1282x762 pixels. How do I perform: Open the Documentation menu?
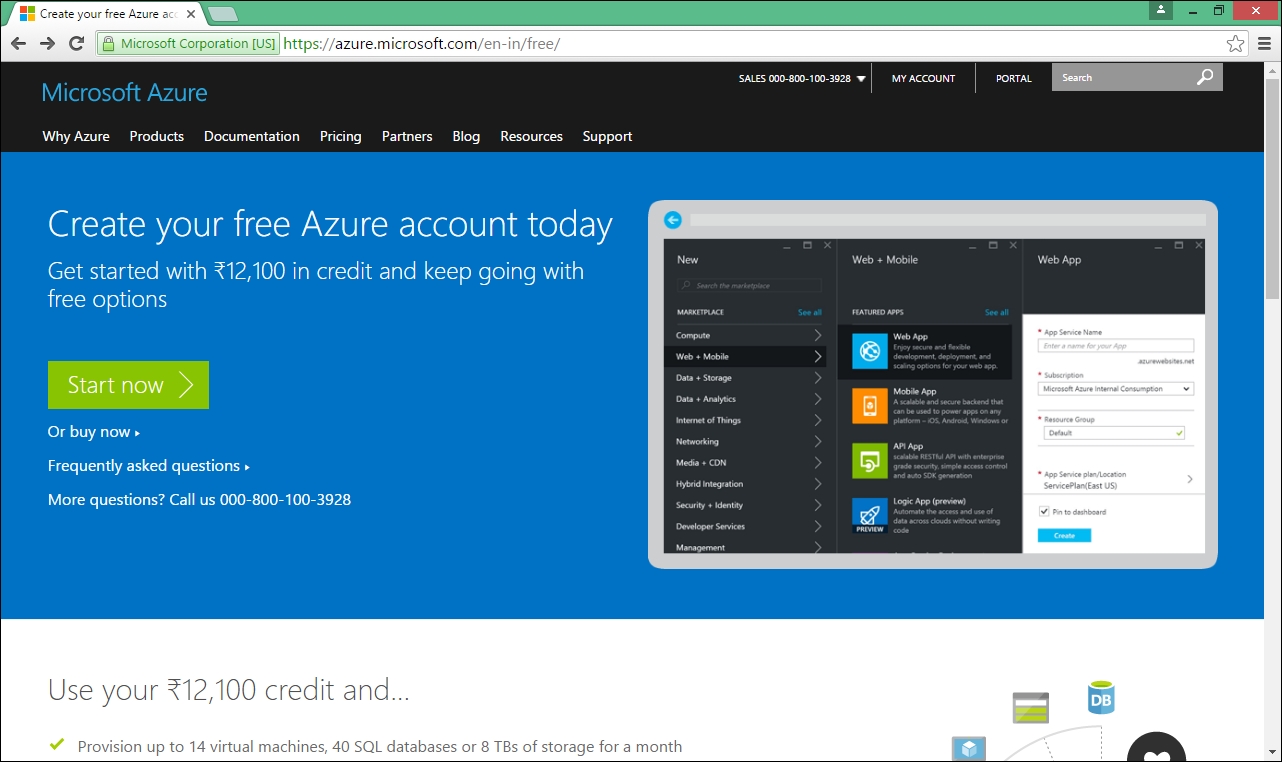[x=252, y=136]
